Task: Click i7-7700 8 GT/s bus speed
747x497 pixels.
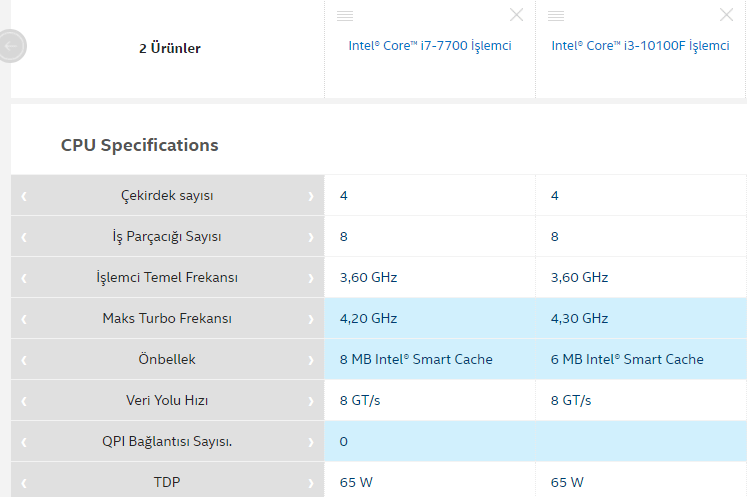Action: point(360,400)
